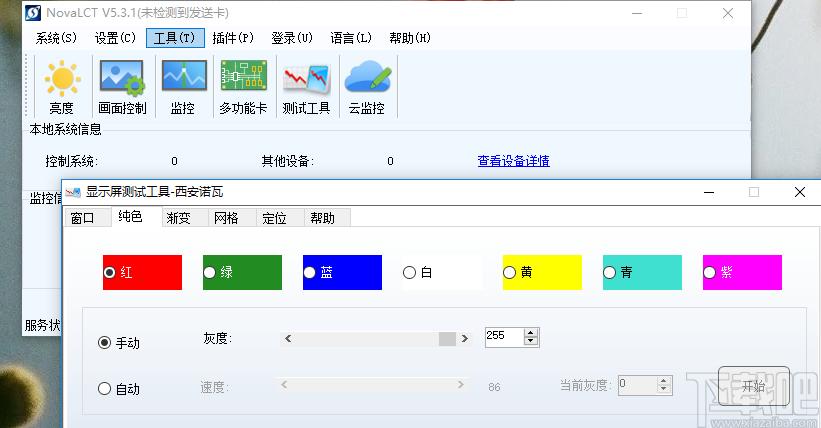
Task: Minimize the 显示屏测试工具 window
Action: click(709, 192)
